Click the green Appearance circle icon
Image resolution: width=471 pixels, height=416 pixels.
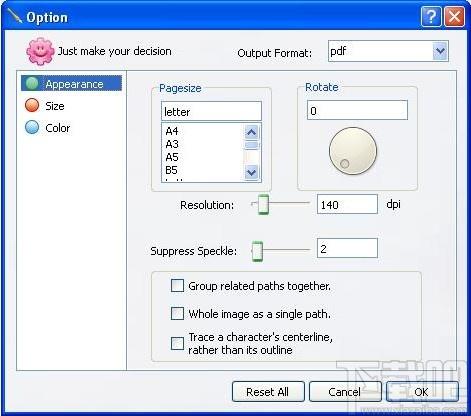(32, 83)
